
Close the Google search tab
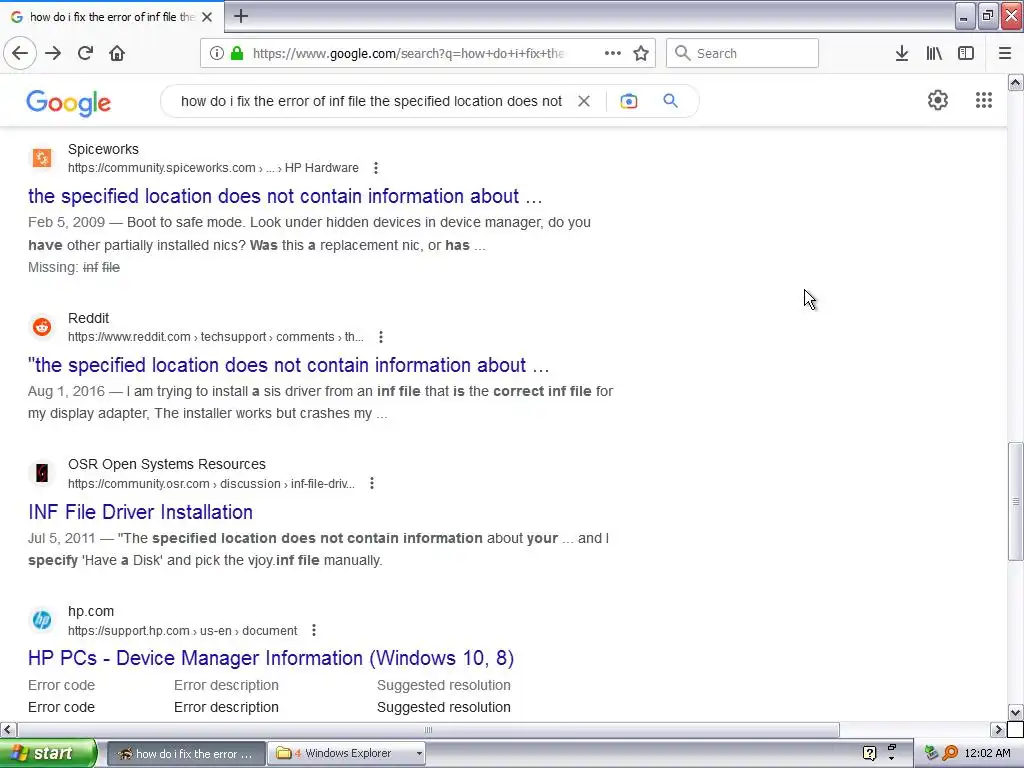tap(207, 17)
